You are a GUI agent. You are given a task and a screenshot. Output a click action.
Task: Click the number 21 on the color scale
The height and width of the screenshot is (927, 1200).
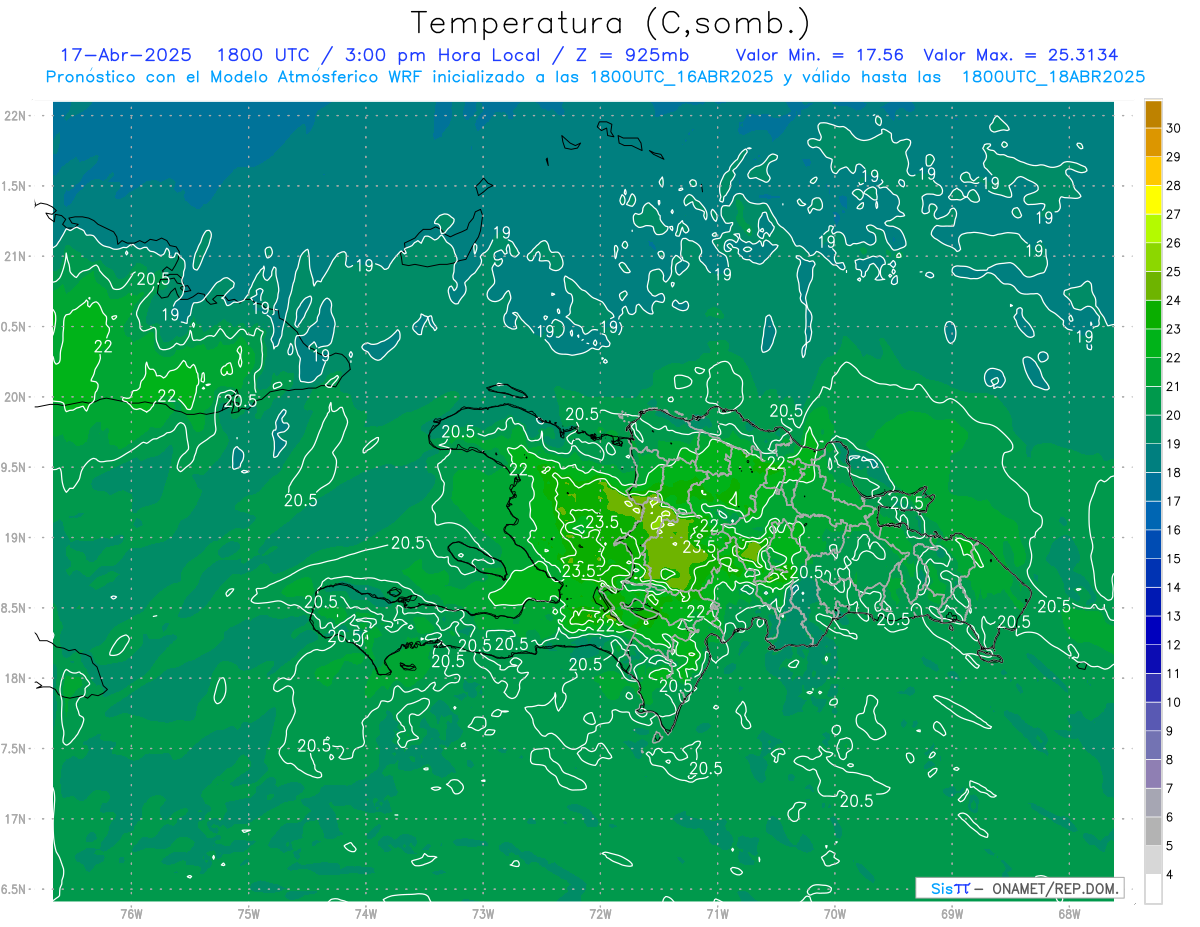1173,386
